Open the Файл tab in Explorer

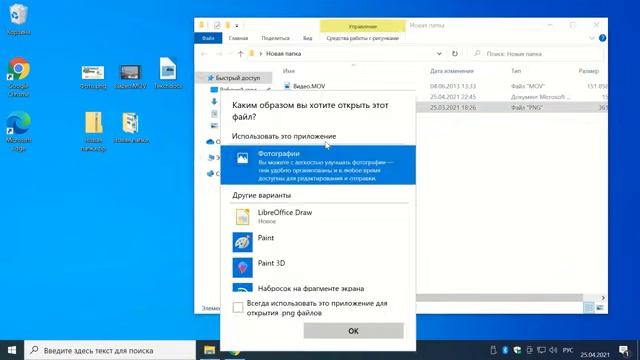[x=208, y=38]
